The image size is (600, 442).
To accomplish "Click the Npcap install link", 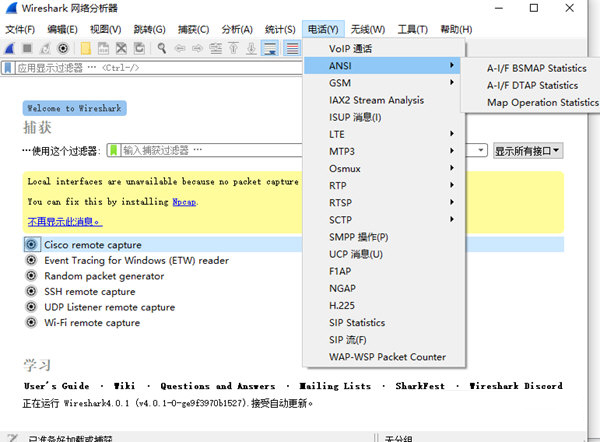I will (x=184, y=202).
